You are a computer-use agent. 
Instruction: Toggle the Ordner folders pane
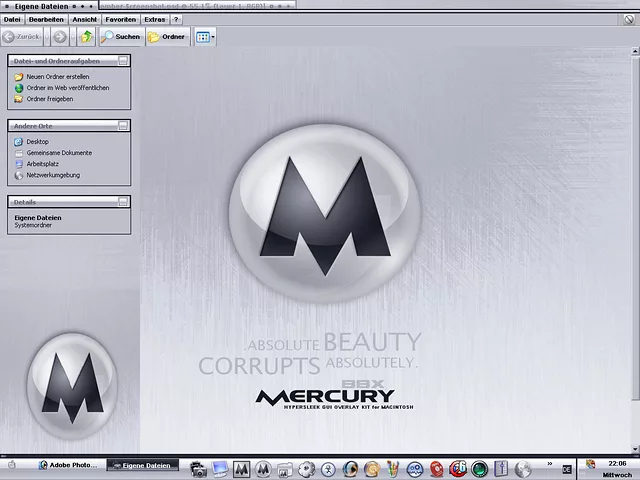167,37
